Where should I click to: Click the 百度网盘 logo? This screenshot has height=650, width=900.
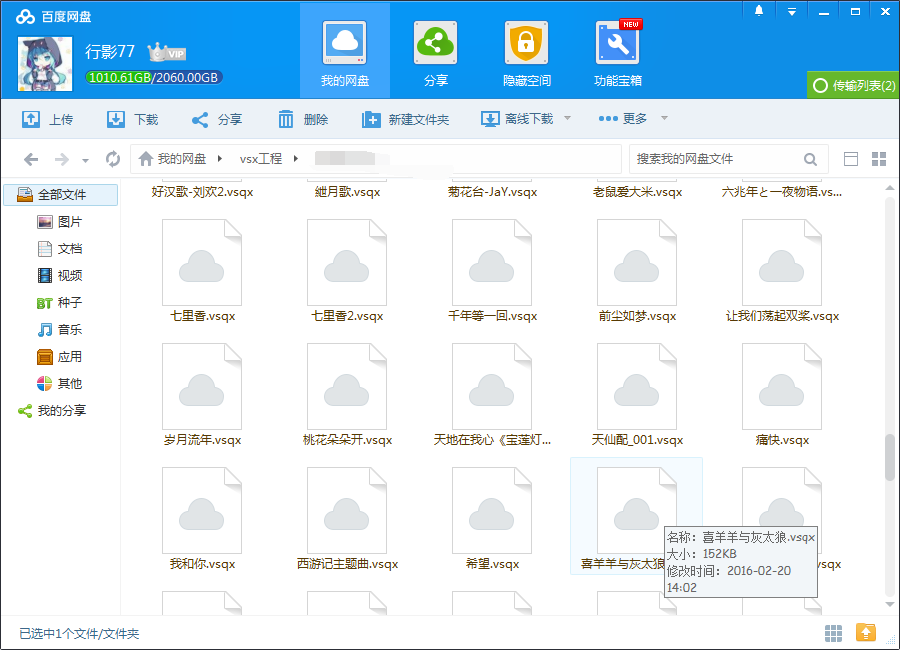point(53,17)
